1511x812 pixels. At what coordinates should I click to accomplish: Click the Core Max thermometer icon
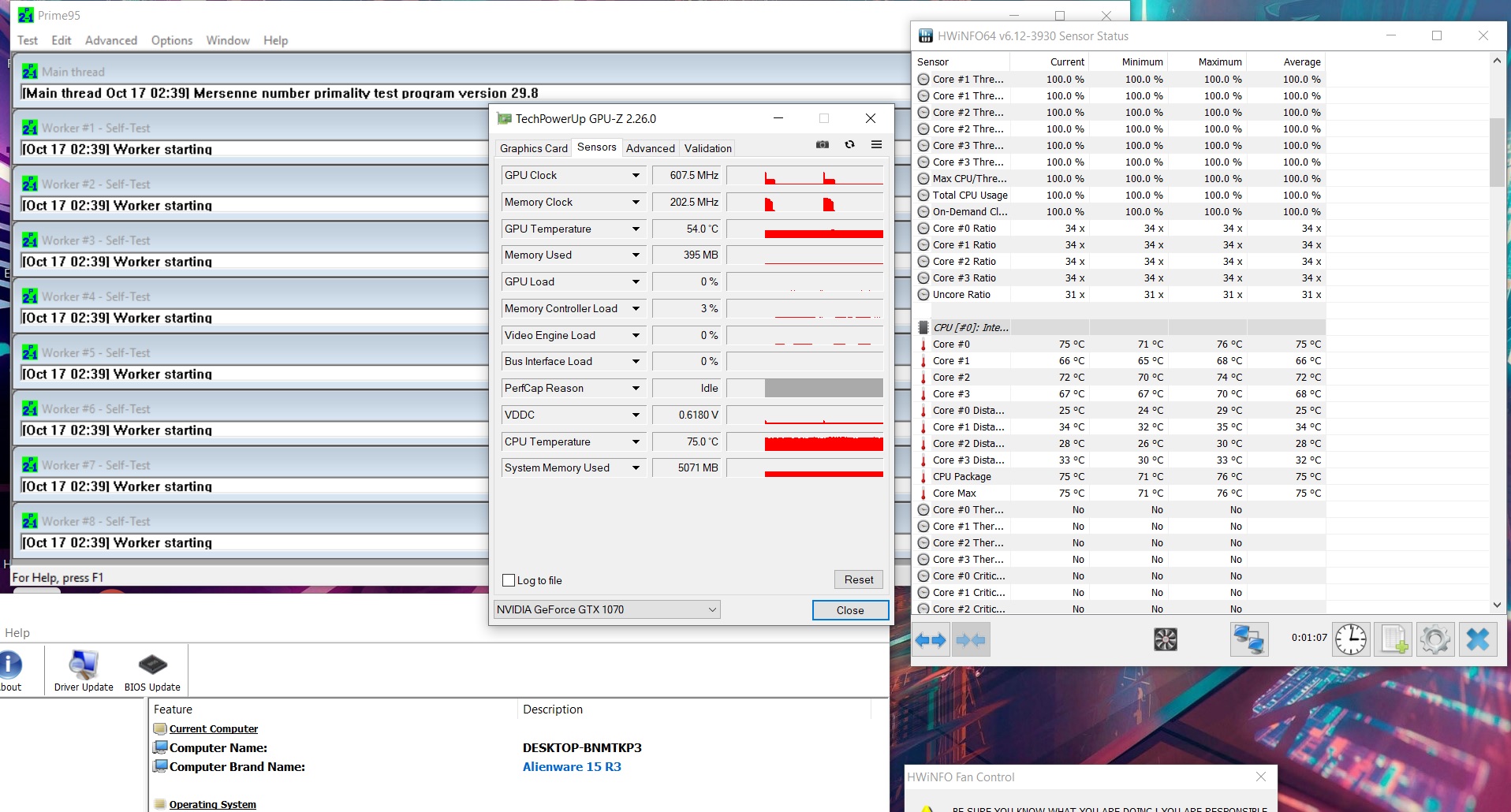(923, 494)
